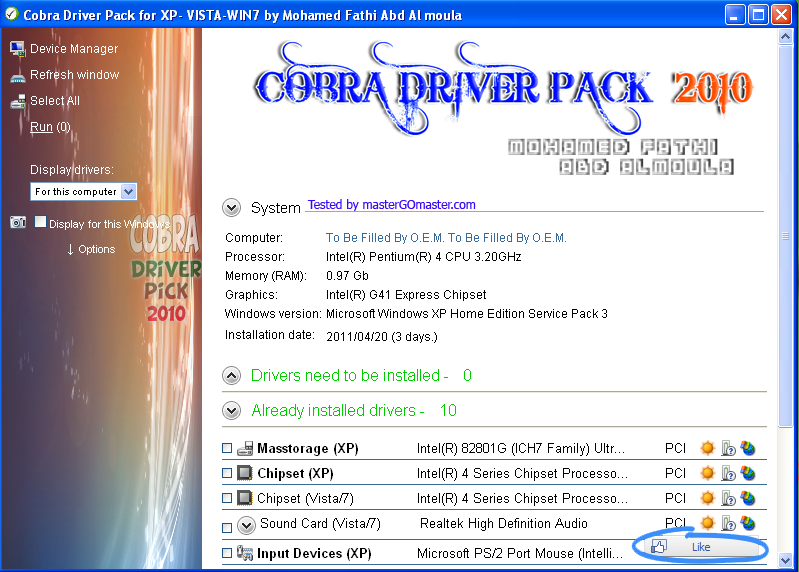
Task: Select Microsoft PS/2 Port Mouse text
Action: (520, 554)
